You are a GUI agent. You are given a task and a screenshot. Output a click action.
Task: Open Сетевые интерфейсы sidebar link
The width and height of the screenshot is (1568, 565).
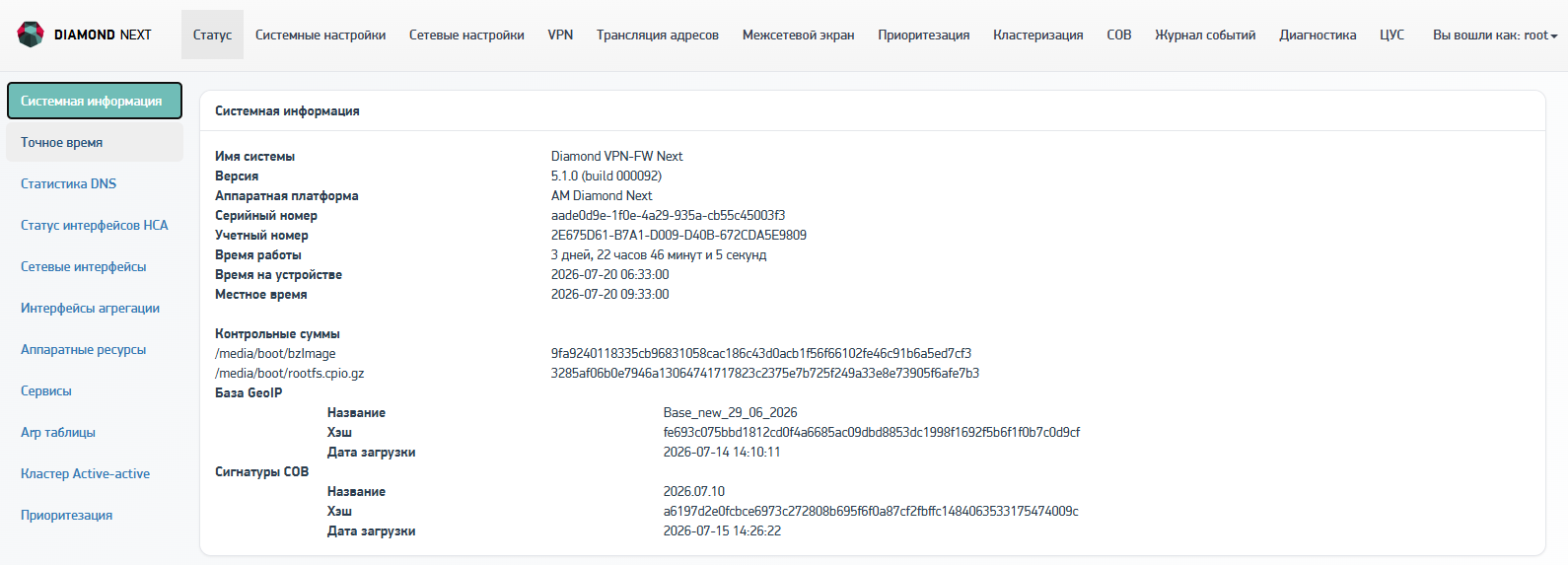(95, 266)
